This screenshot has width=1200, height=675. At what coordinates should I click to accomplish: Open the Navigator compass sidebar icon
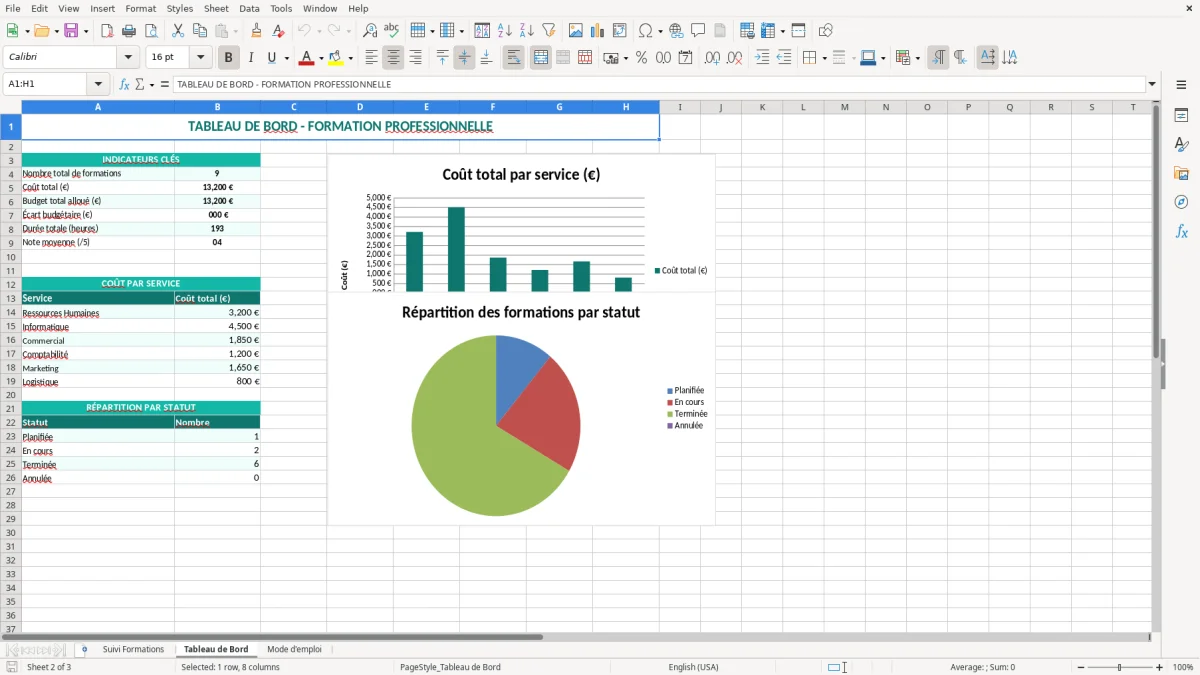pos(1181,203)
